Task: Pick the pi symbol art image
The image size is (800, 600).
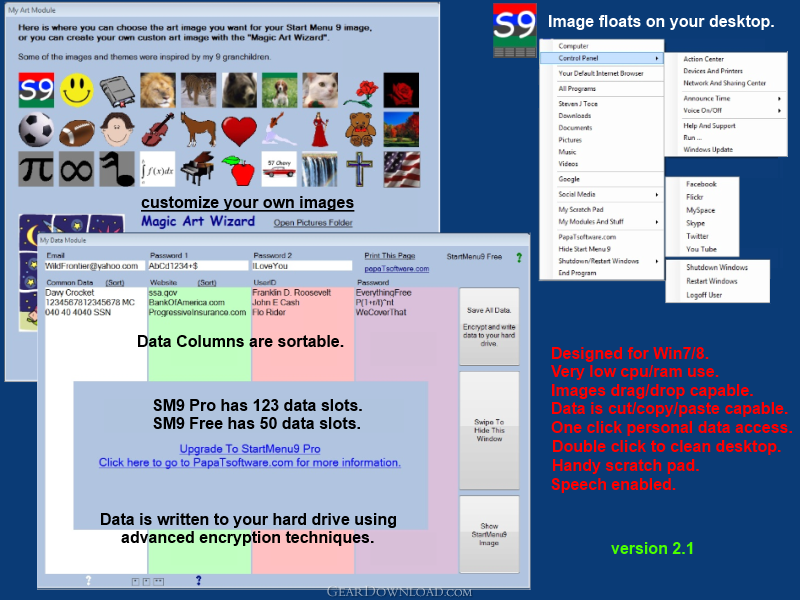Action: pos(36,169)
